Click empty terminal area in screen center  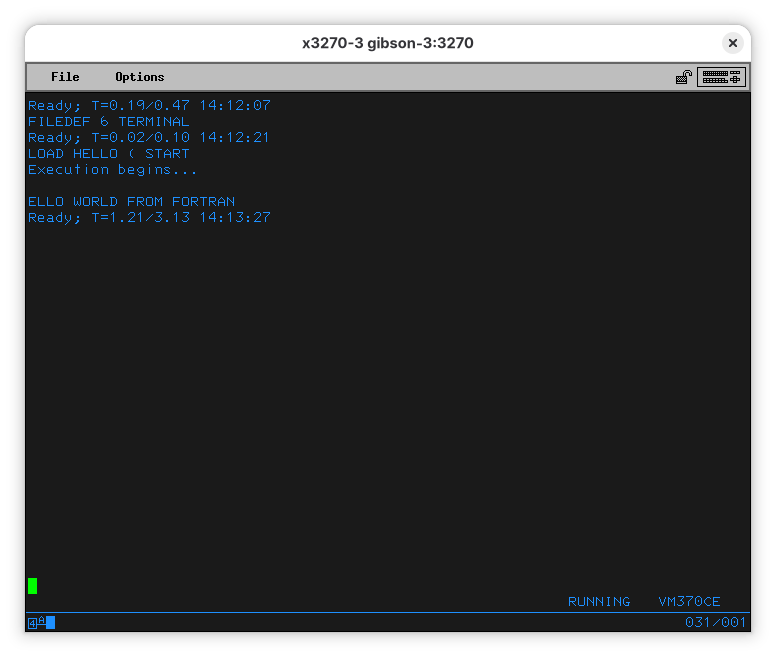point(388,380)
